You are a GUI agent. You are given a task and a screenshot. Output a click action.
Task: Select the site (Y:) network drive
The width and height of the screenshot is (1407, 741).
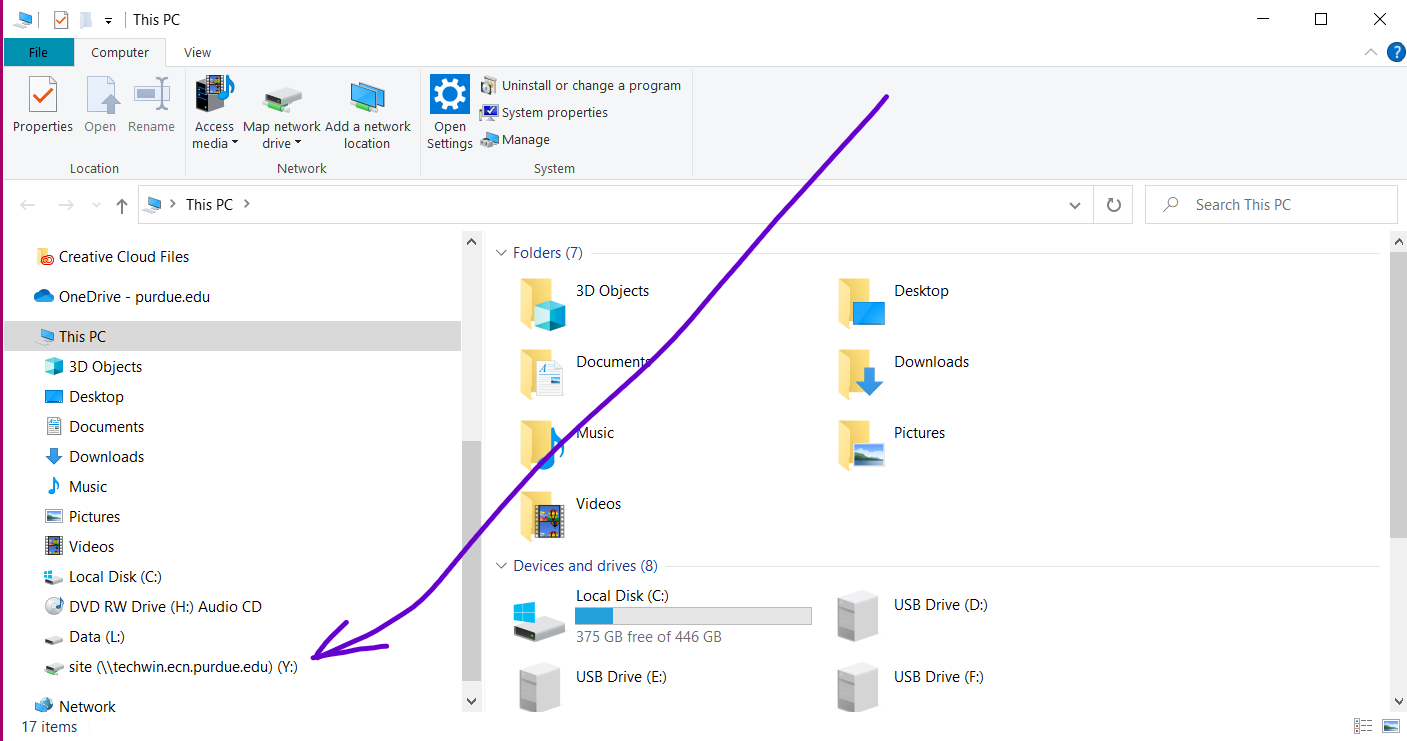(183, 667)
